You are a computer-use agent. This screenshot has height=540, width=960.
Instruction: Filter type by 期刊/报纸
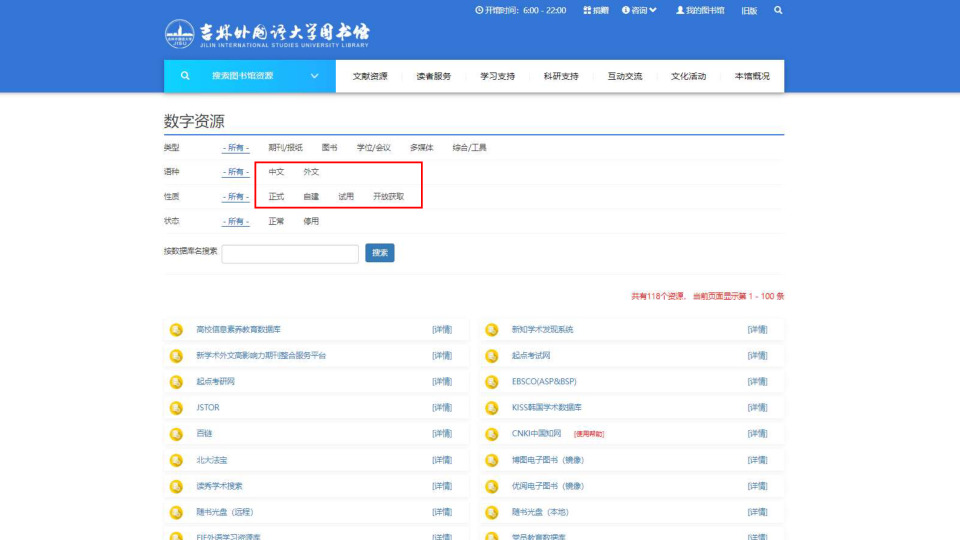point(285,148)
